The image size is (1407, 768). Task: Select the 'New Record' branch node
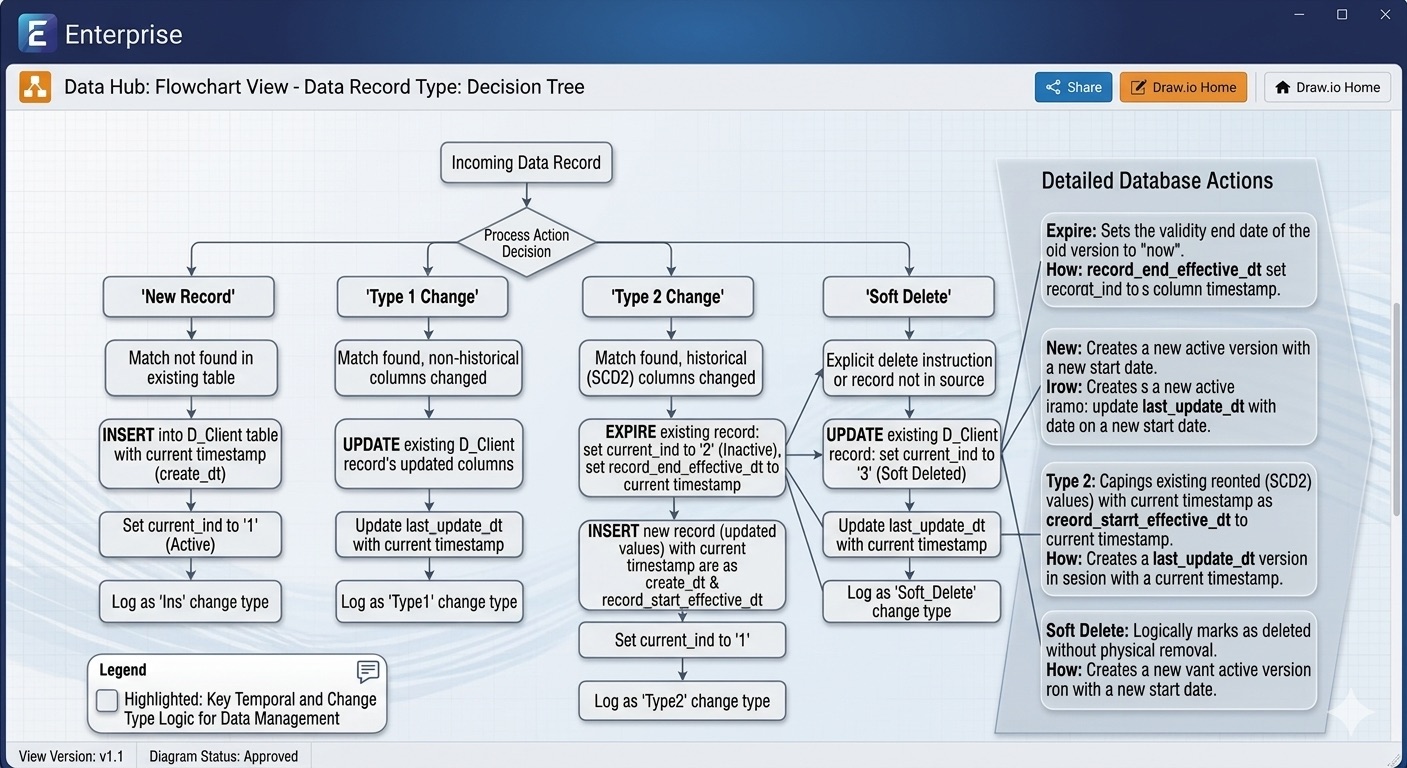tap(189, 296)
